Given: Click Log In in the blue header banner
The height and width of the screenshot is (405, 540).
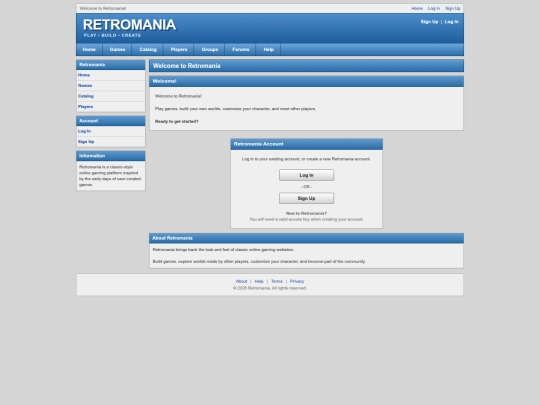Looking at the screenshot, I should point(451,22).
